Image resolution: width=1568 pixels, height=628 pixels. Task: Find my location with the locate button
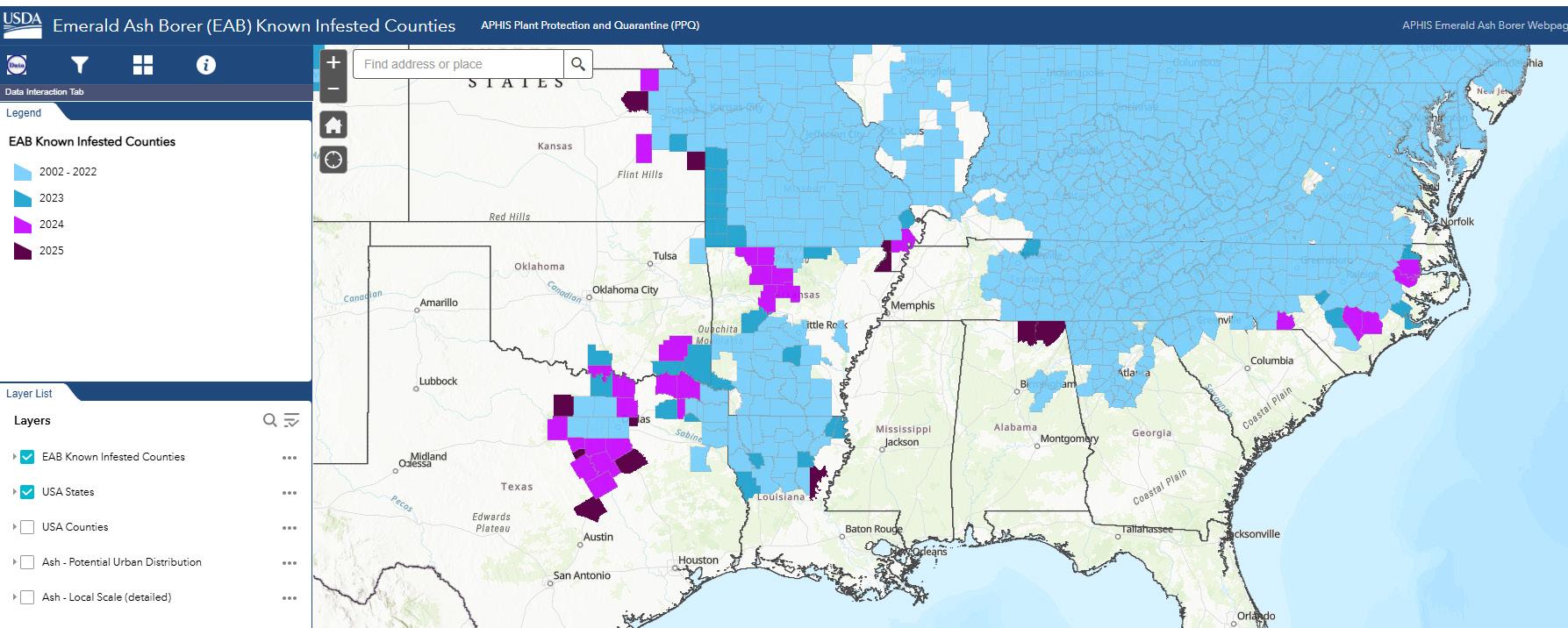(x=333, y=160)
